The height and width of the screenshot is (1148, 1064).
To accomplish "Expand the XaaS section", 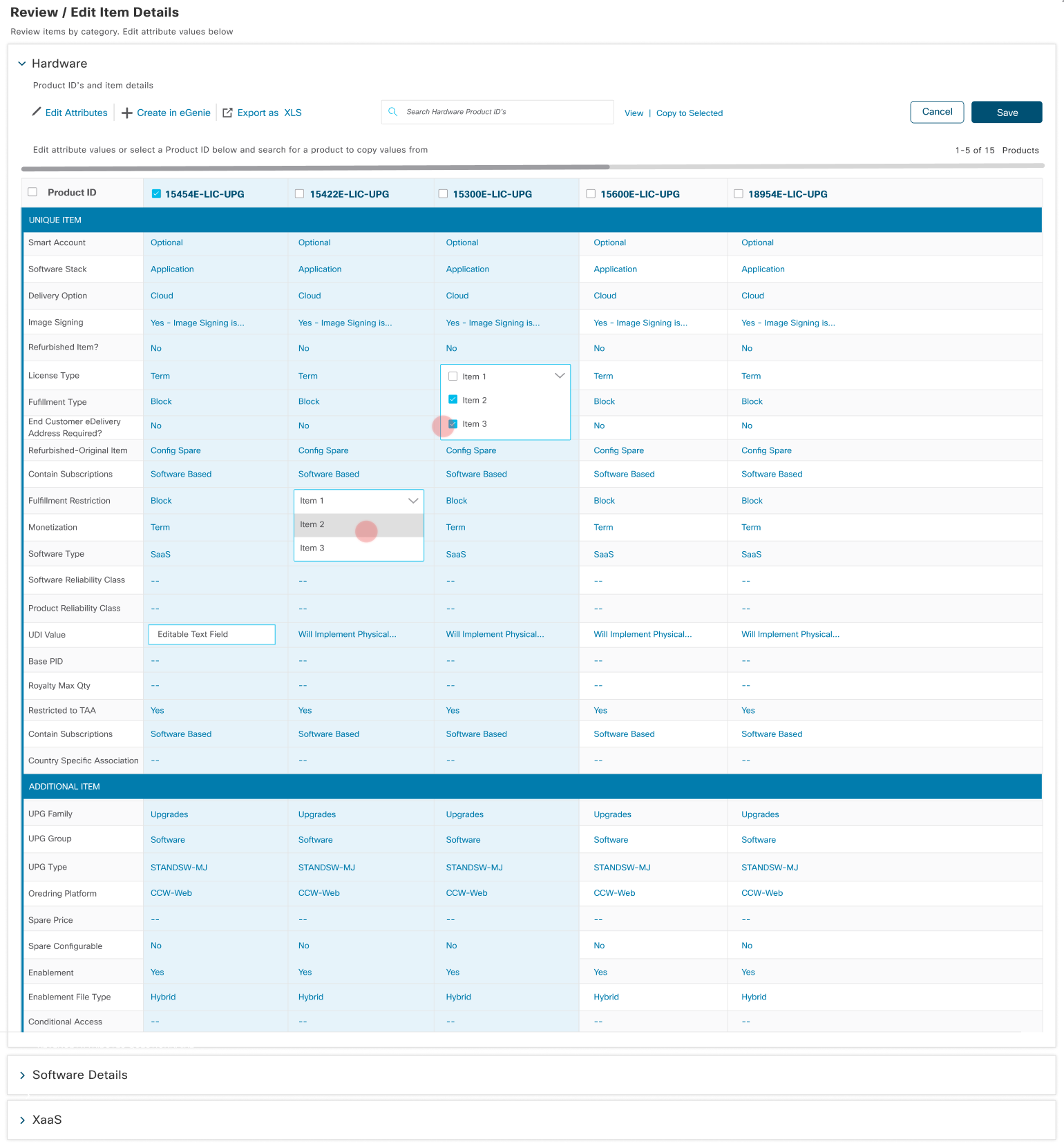I will (23, 1120).
